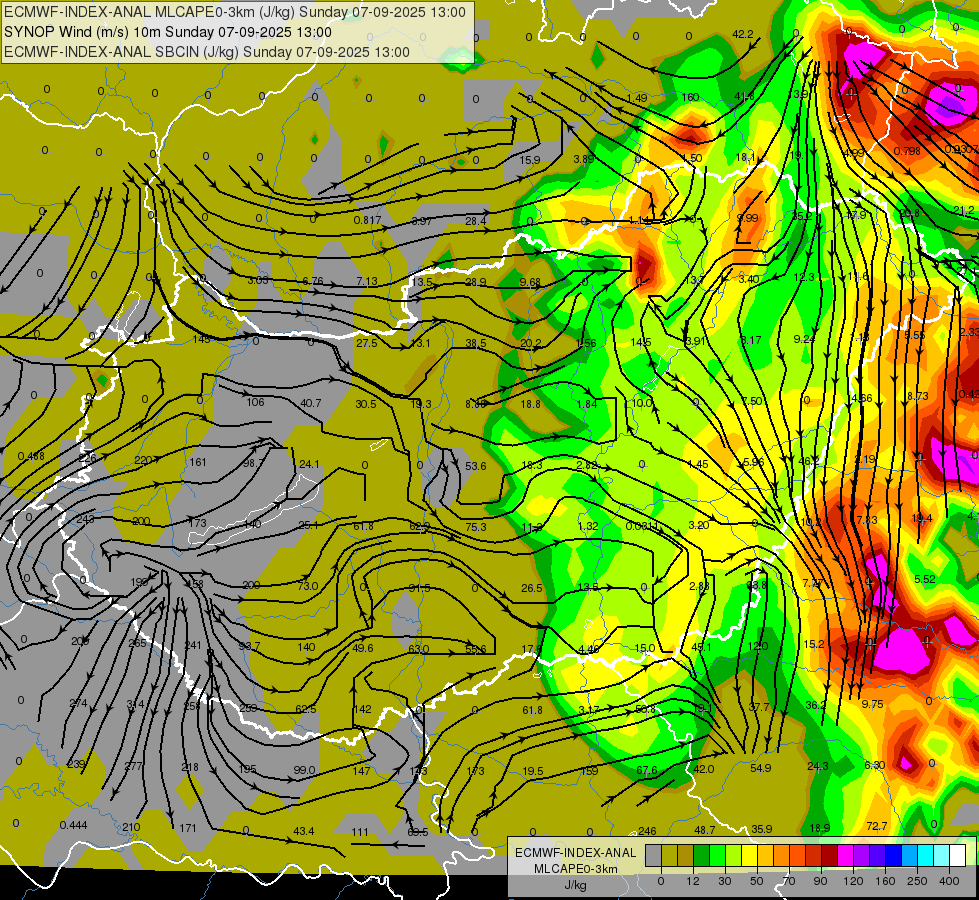This screenshot has height=900, width=979.
Task: Click the map value 43.4
Action: click(x=303, y=831)
